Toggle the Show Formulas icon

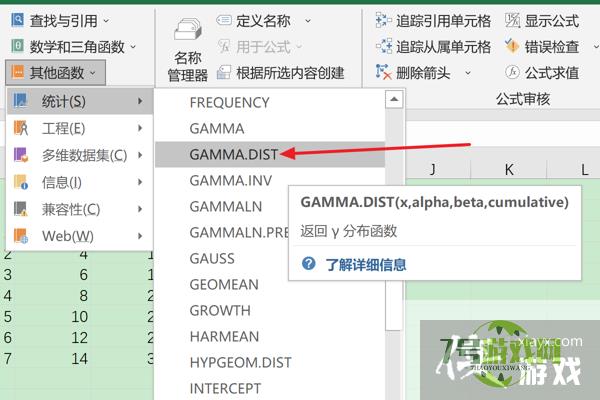513,20
